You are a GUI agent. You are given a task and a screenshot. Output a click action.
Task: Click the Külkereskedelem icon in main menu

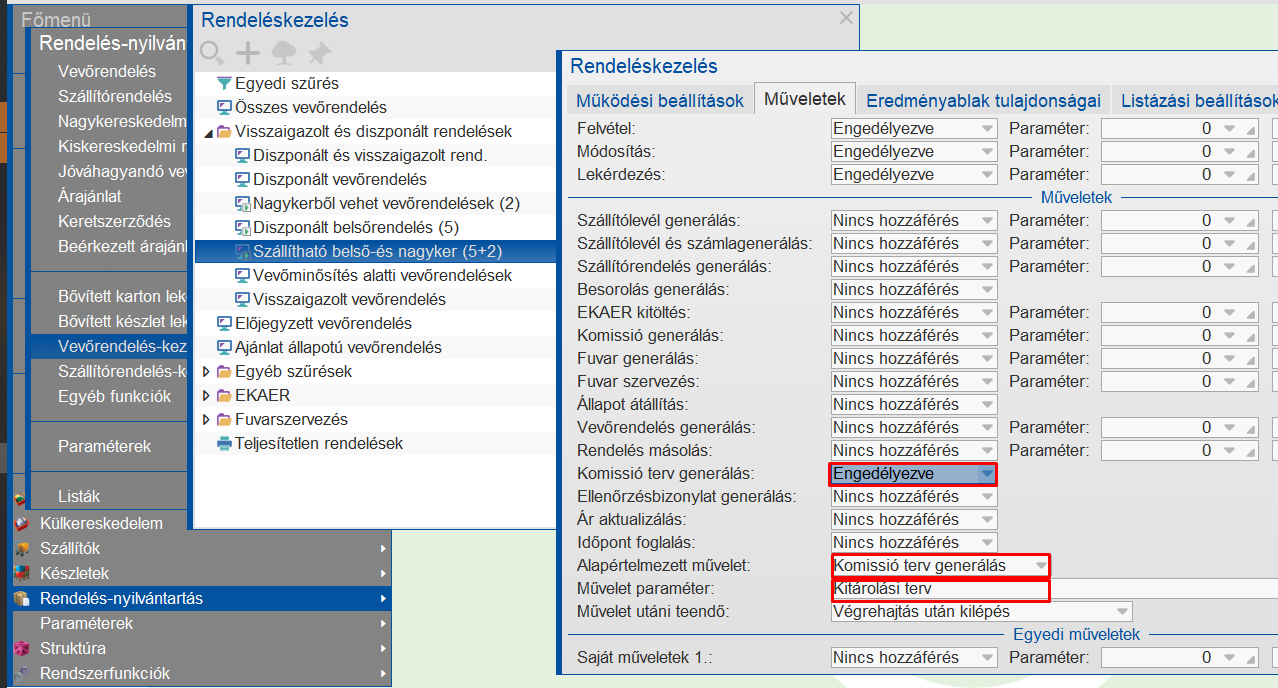click(21, 523)
